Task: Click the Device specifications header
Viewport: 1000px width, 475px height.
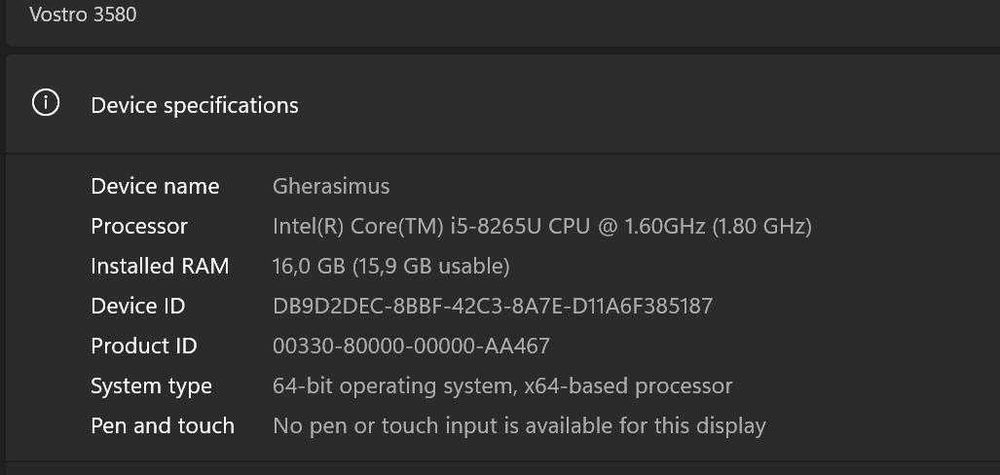Action: click(194, 105)
